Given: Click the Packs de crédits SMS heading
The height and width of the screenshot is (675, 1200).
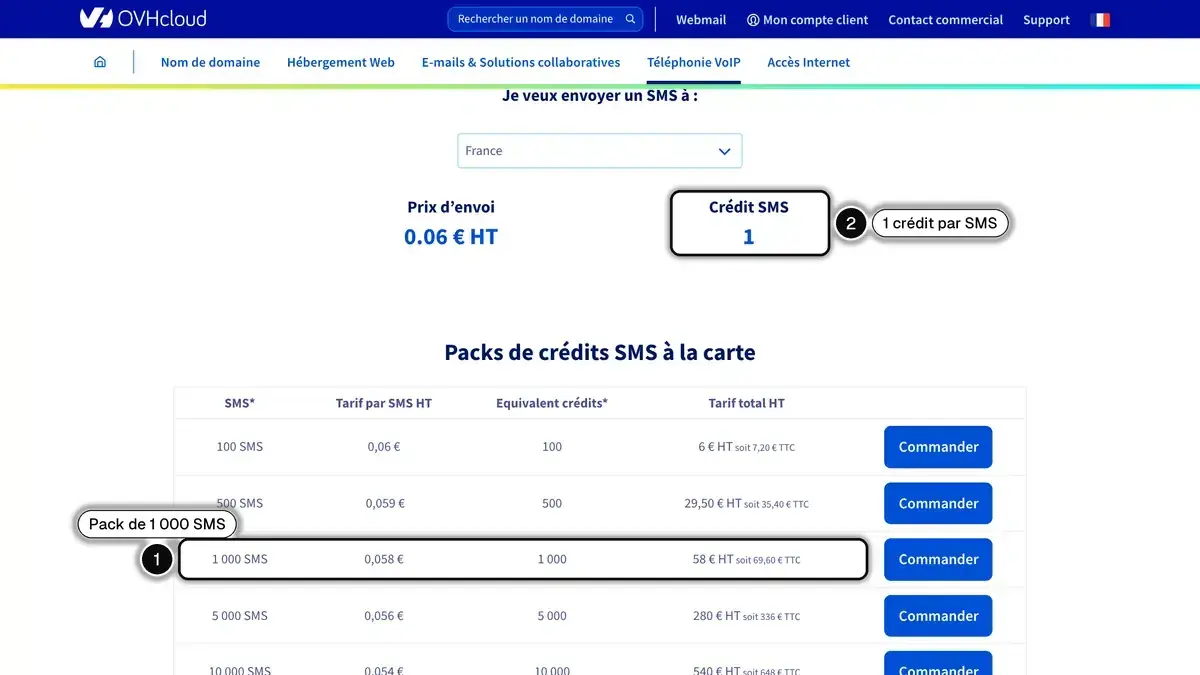Looking at the screenshot, I should [x=600, y=352].
